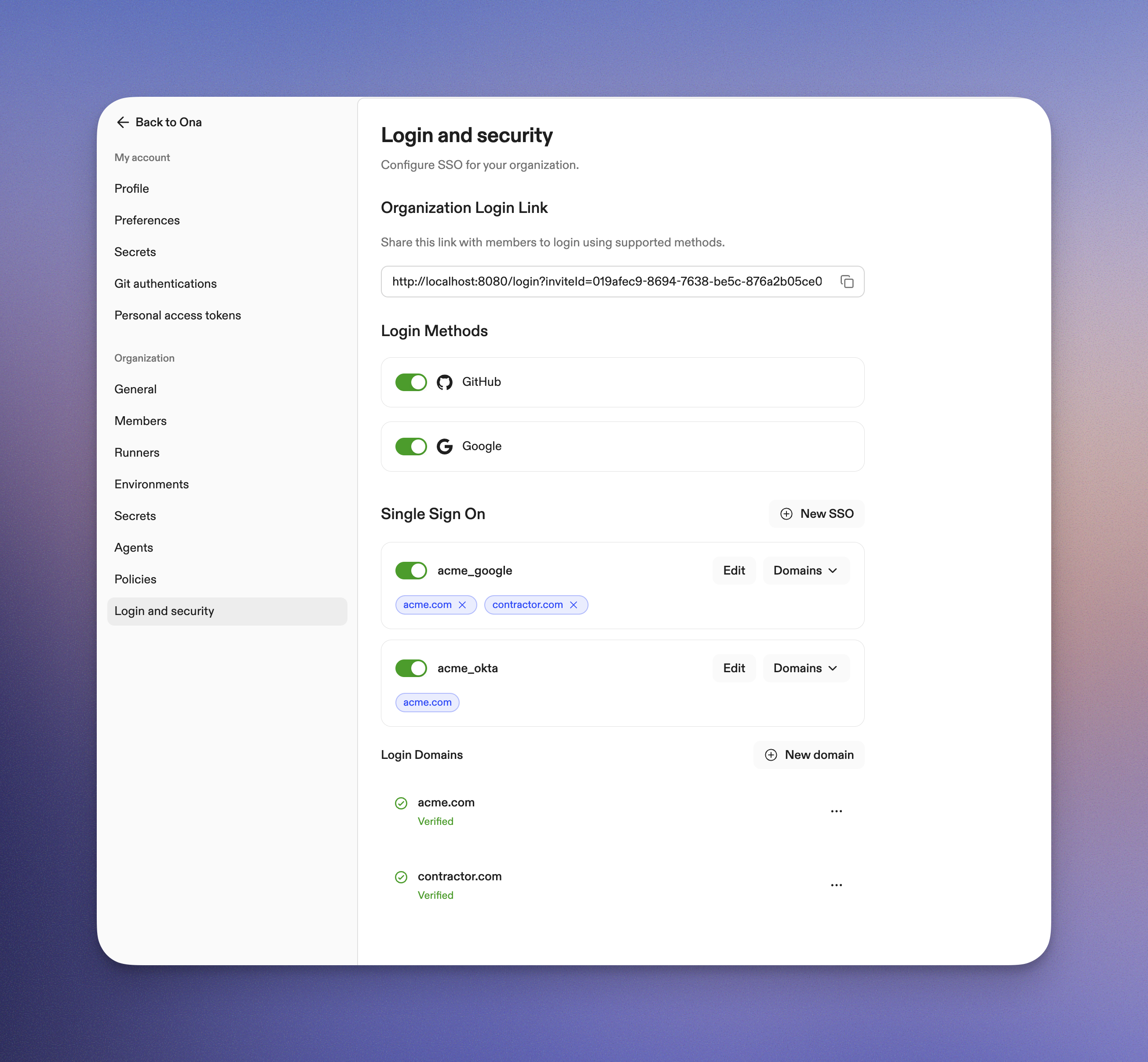Remove acme.com from acme_google SSO
Screen dimensions: 1148x1062
click(462, 604)
